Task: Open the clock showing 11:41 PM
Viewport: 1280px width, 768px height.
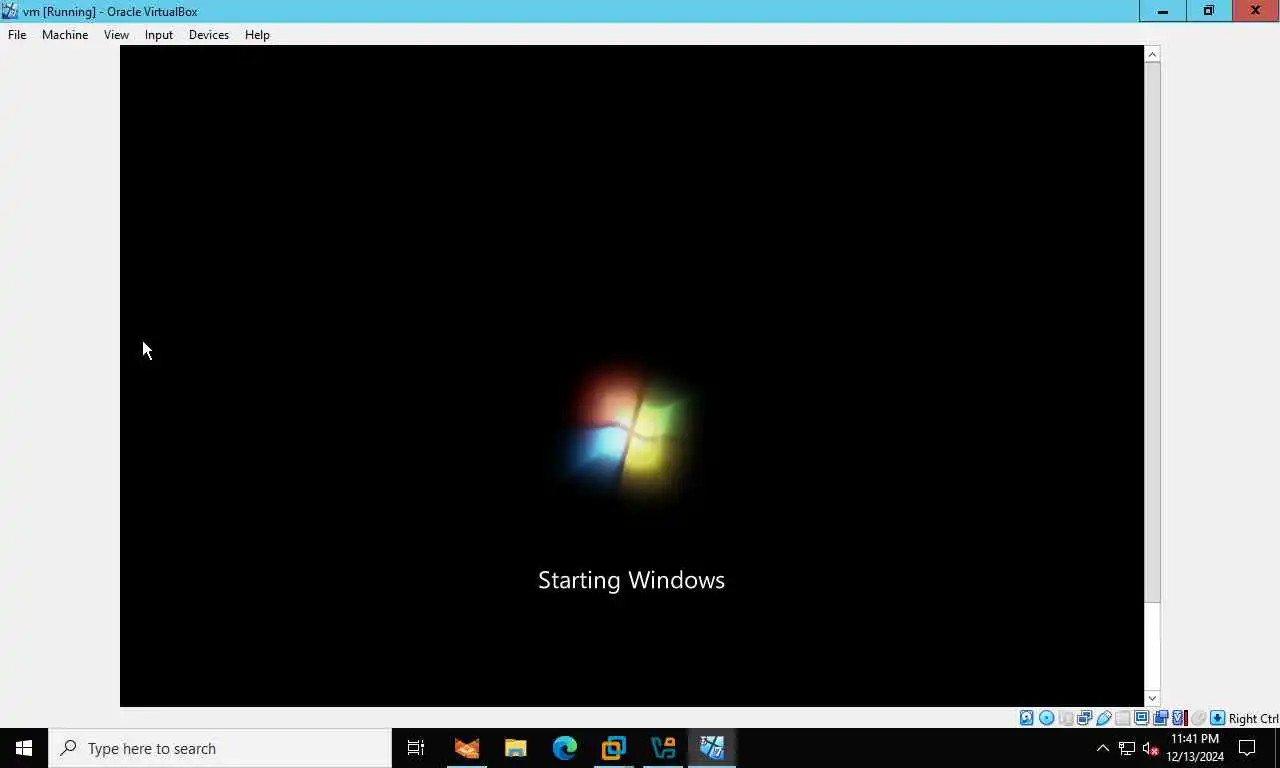Action: (1195, 748)
